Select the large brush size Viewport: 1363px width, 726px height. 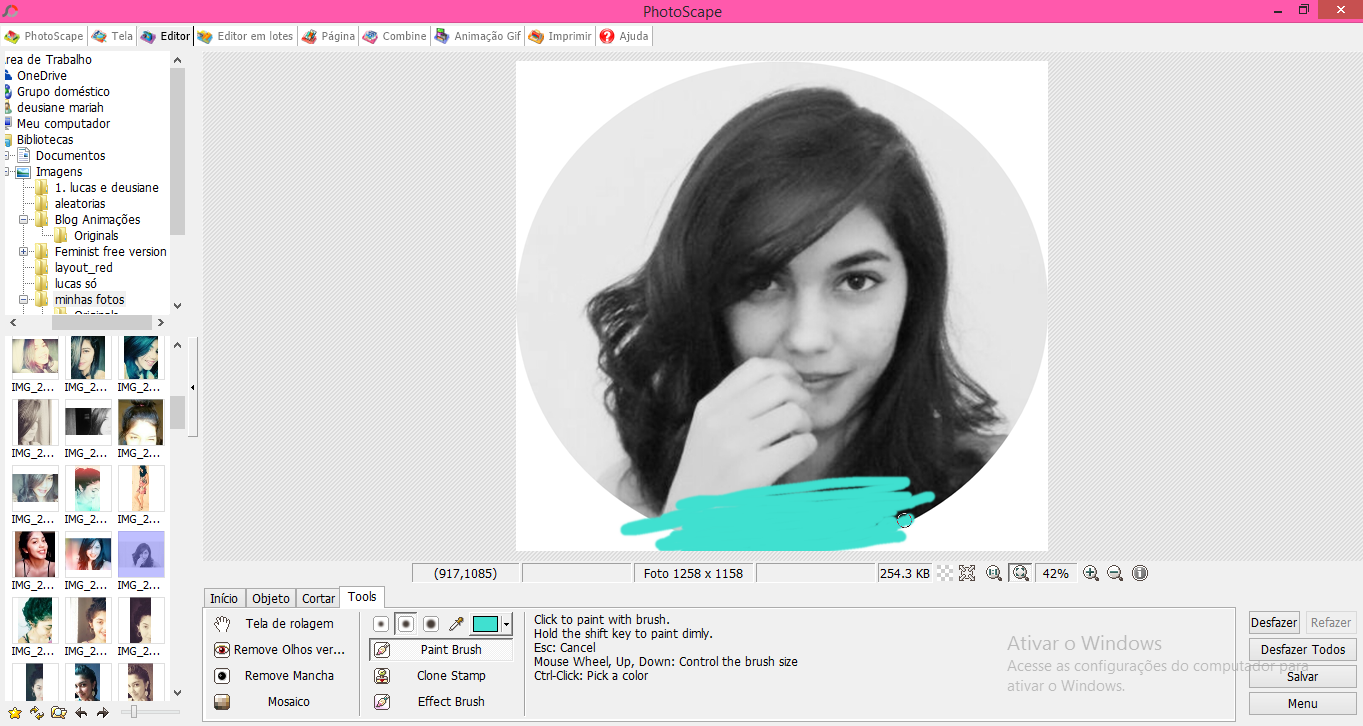pos(431,624)
